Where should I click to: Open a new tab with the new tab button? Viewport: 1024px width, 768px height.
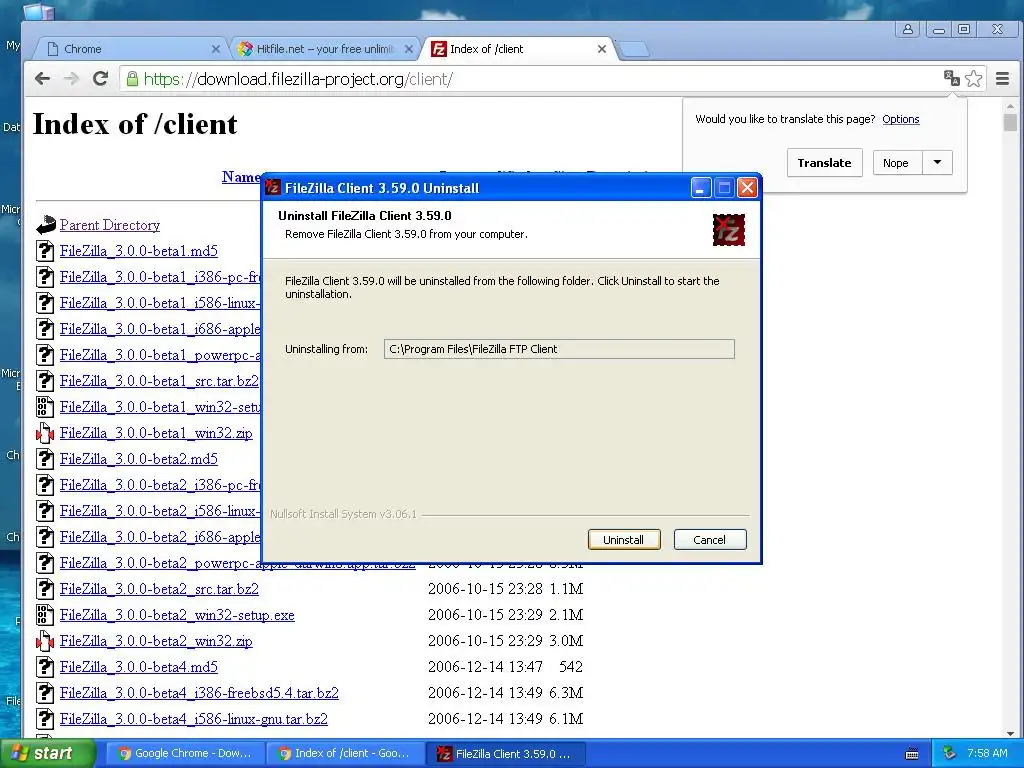point(632,49)
